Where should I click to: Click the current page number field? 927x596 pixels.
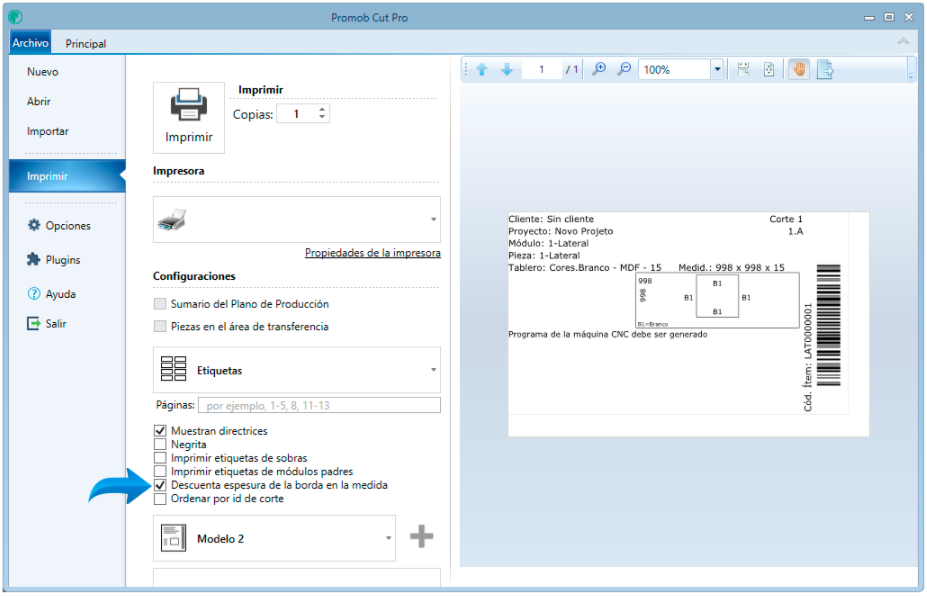coord(541,69)
